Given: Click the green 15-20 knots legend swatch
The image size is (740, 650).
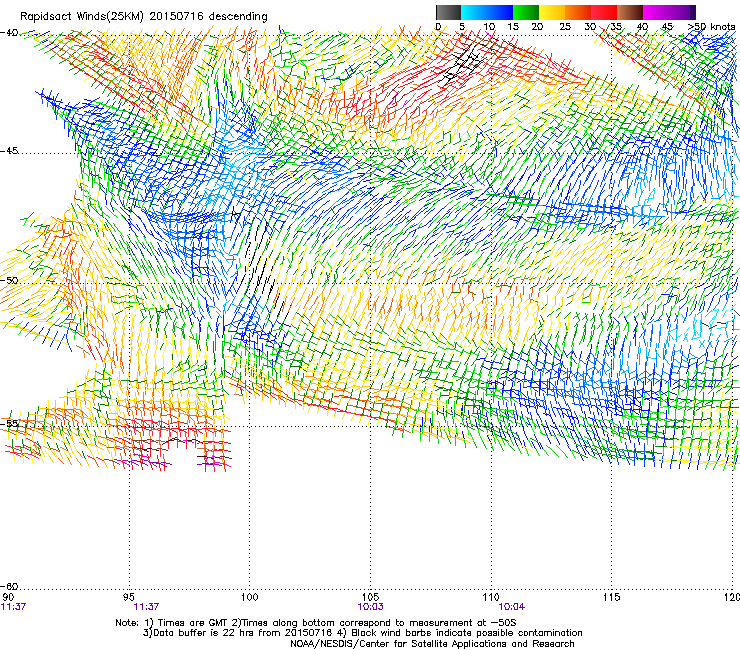Looking at the screenshot, I should tap(526, 12).
